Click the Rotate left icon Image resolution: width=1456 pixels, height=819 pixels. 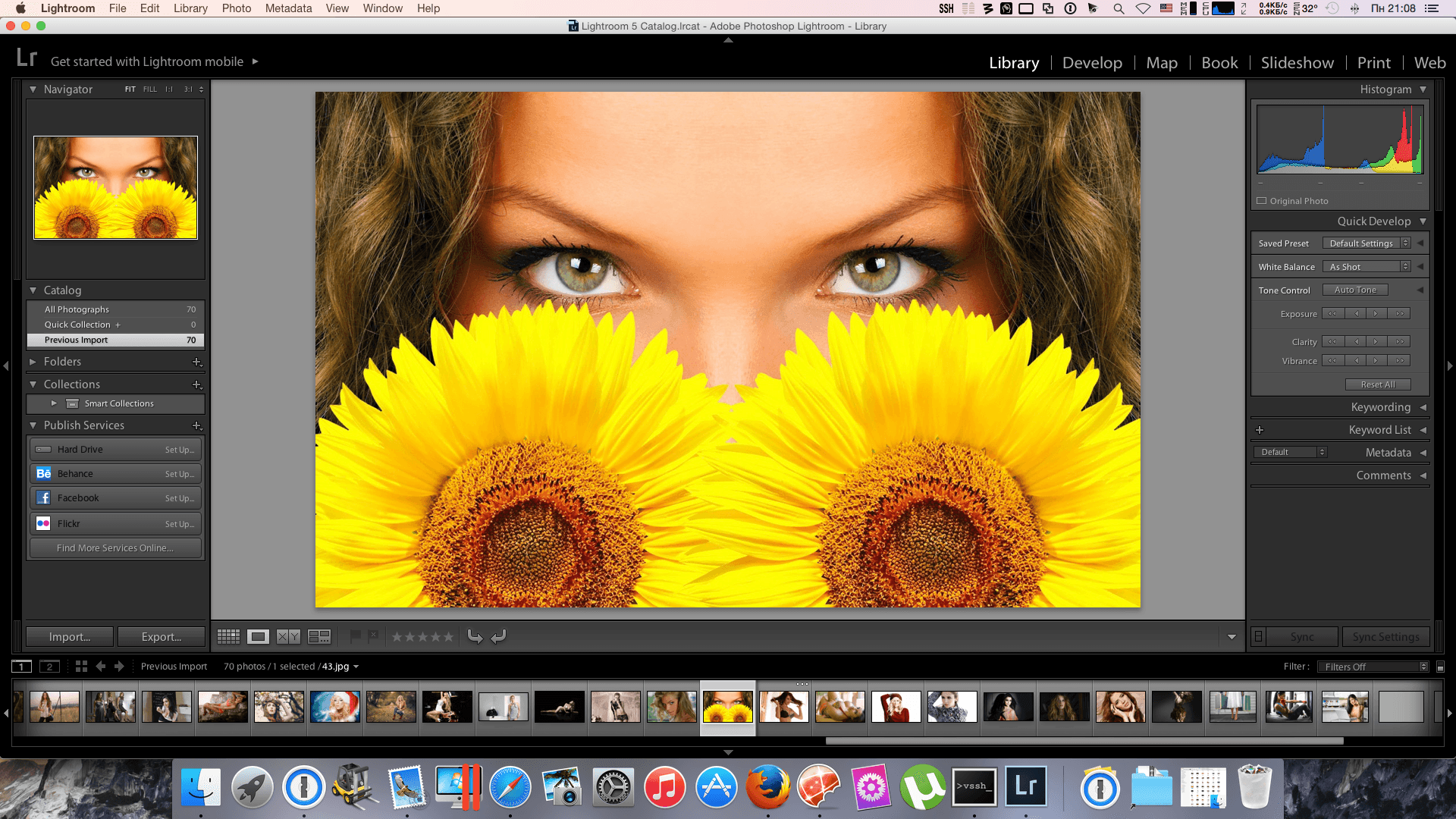[x=476, y=636]
